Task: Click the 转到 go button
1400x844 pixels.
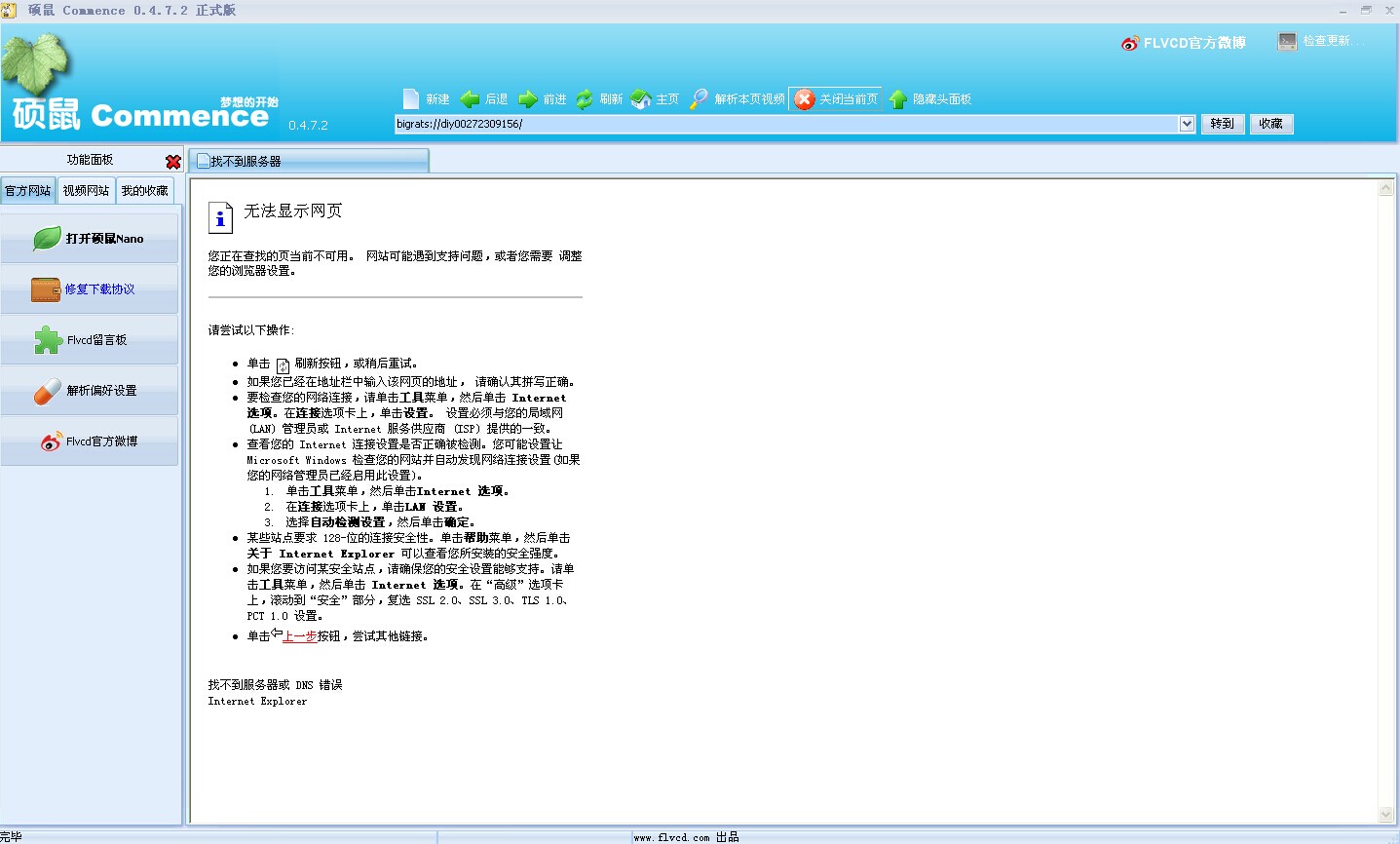Action: pos(1222,124)
